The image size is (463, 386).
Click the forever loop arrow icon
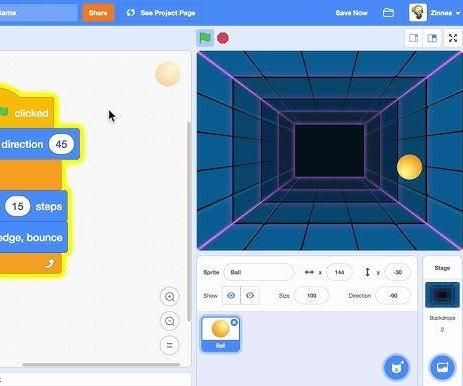click(49, 264)
